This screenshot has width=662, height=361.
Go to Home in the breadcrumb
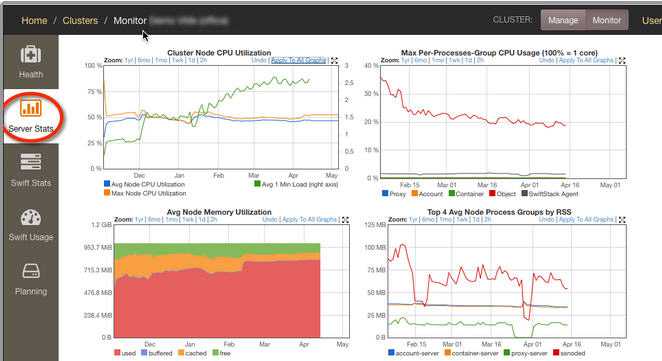point(34,20)
